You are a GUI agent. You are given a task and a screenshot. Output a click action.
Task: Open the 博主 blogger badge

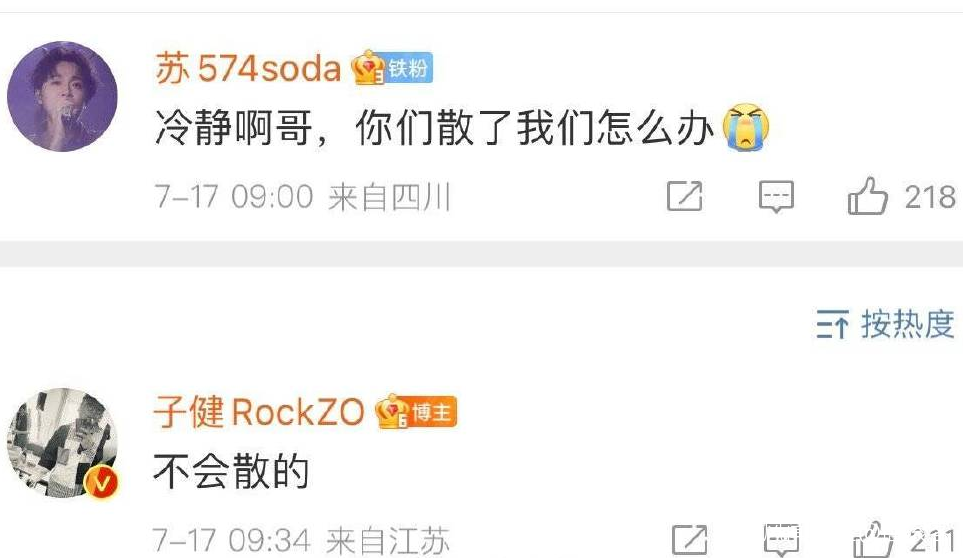point(432,412)
